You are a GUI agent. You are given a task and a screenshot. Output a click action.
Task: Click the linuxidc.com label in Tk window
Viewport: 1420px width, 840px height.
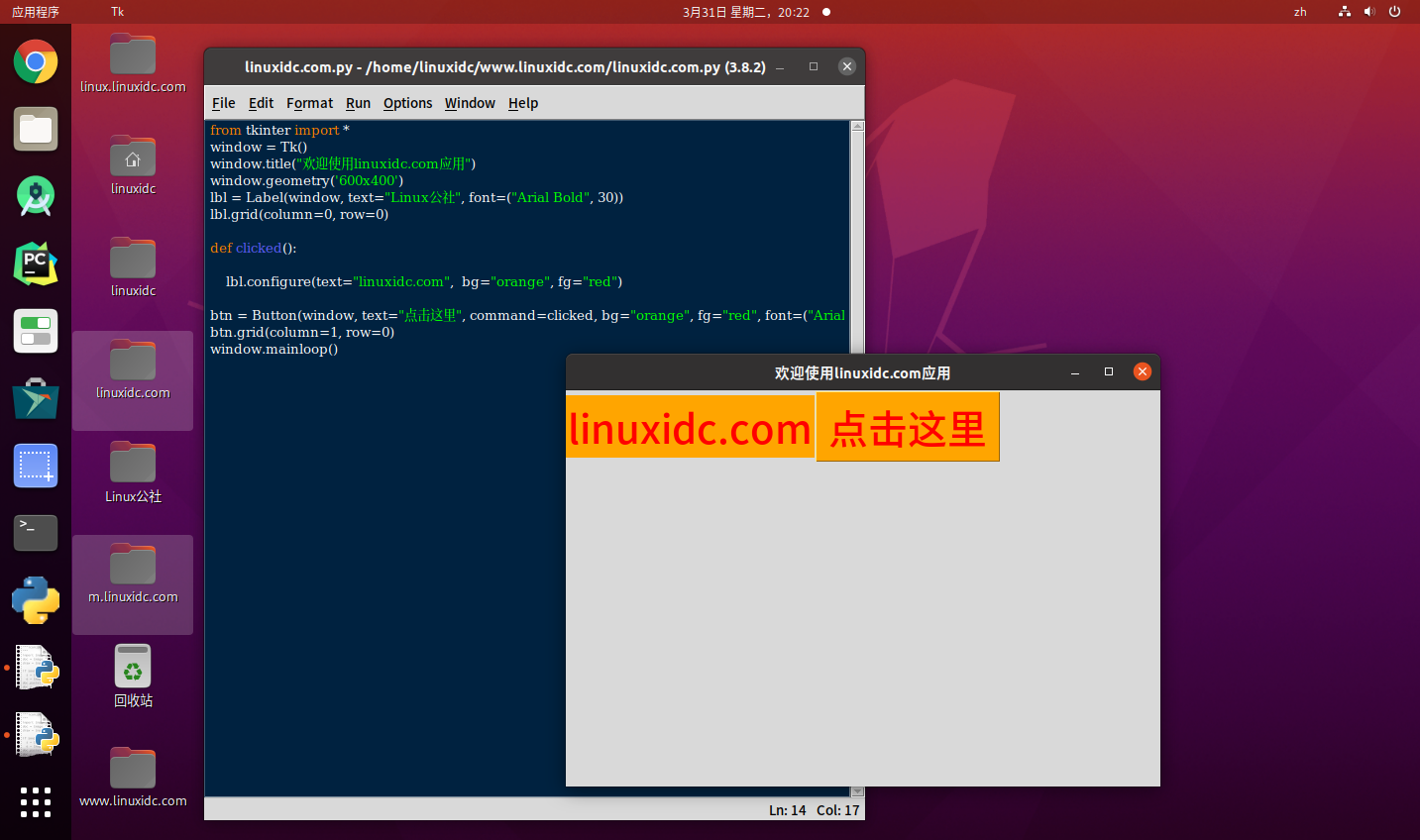tap(690, 427)
